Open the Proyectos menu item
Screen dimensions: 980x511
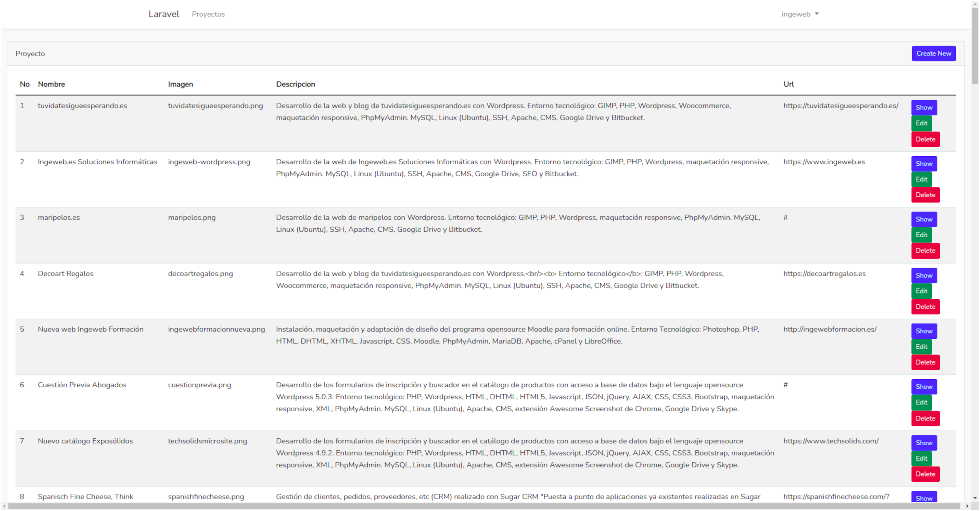(208, 14)
